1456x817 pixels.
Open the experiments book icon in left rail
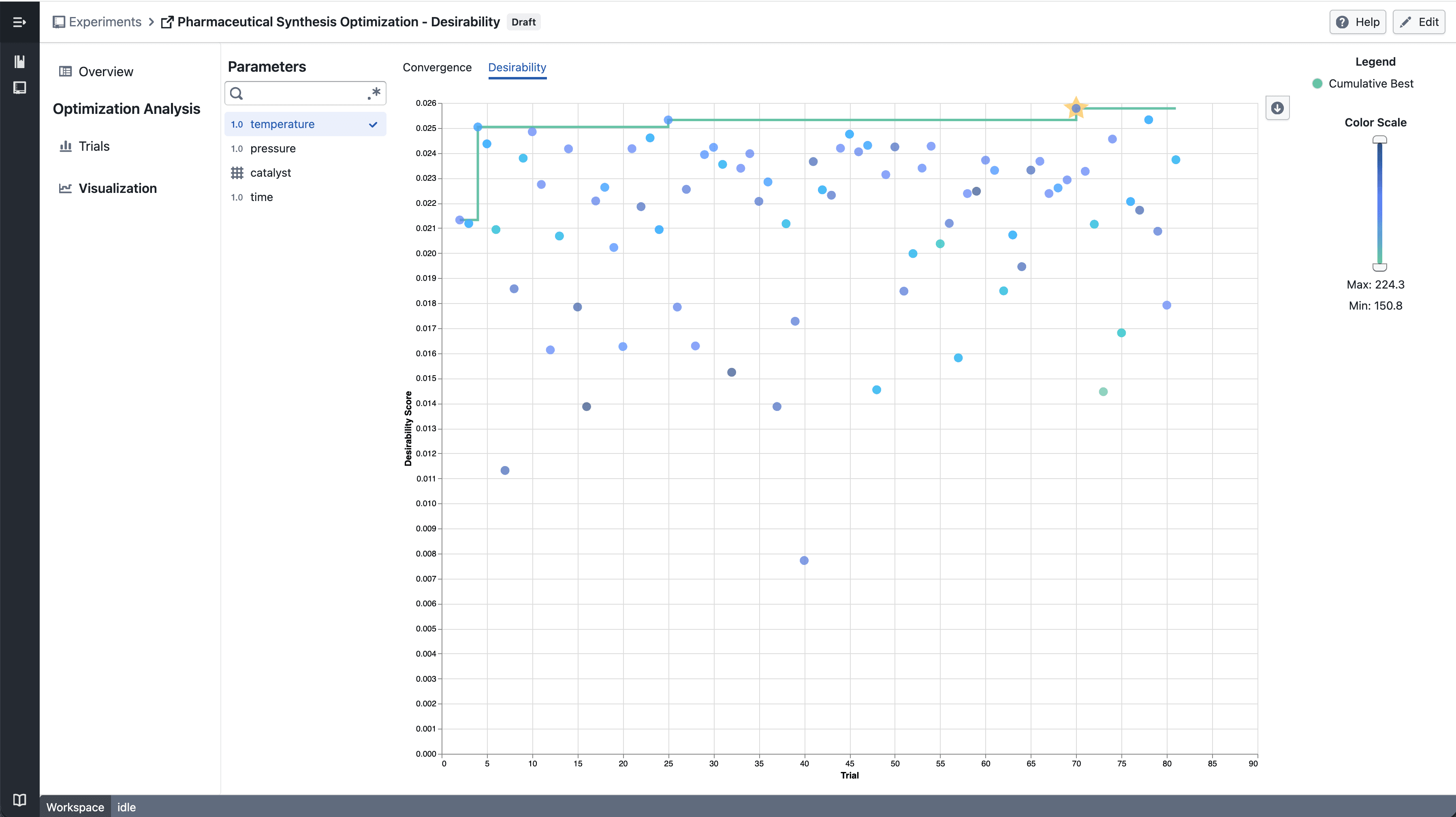click(20, 88)
